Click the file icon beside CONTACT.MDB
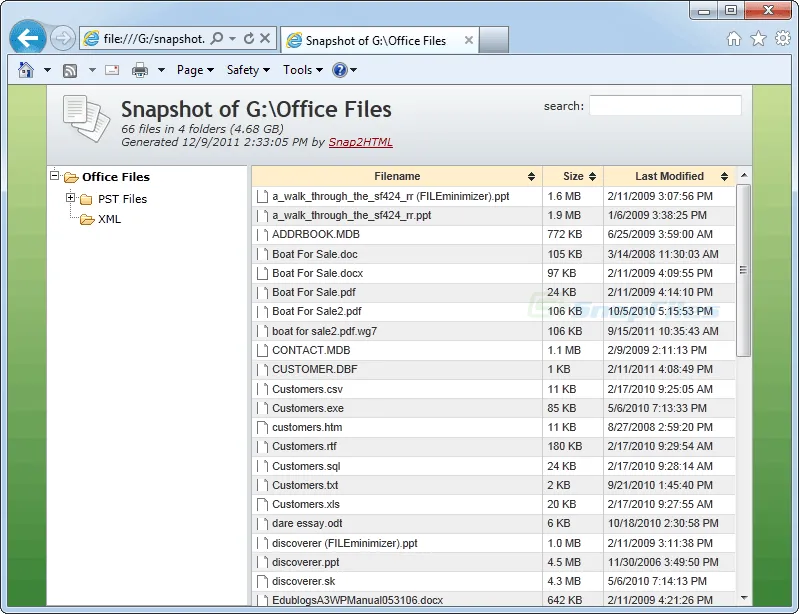Viewport: 799px width, 614px height. (262, 351)
